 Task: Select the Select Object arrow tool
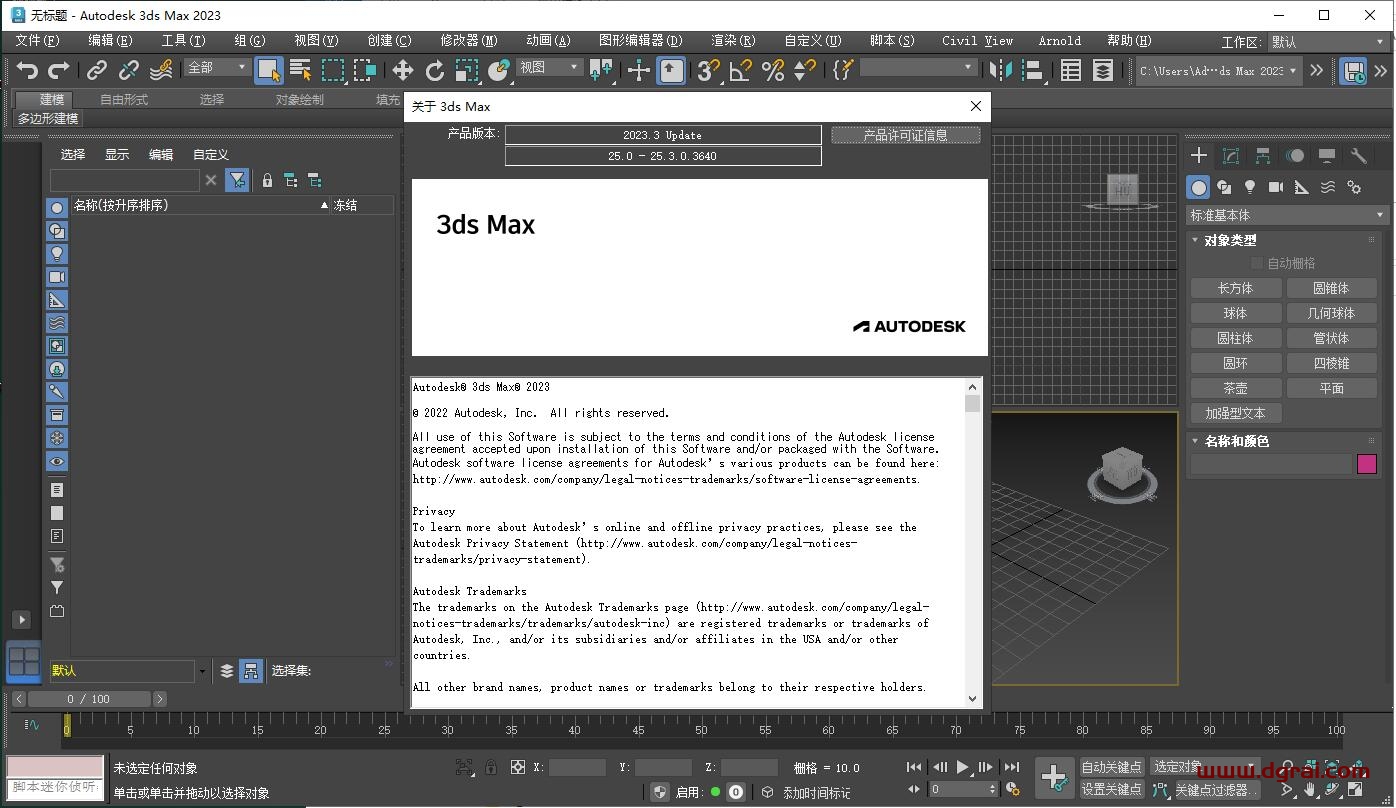pyautogui.click(x=269, y=70)
